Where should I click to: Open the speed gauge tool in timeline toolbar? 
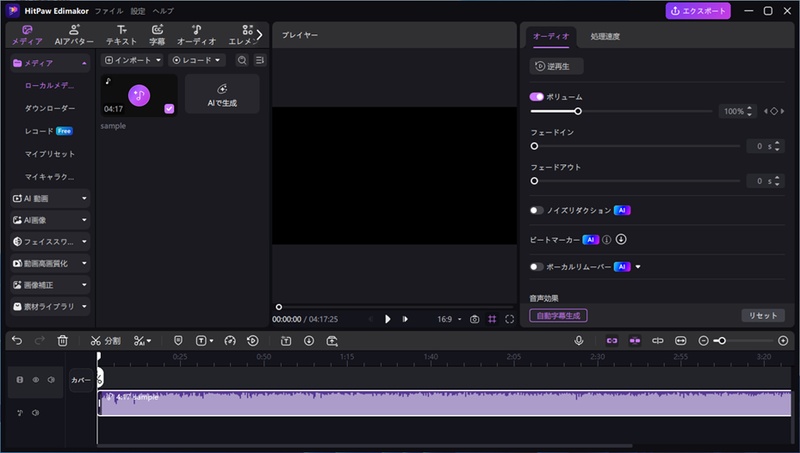click(230, 341)
